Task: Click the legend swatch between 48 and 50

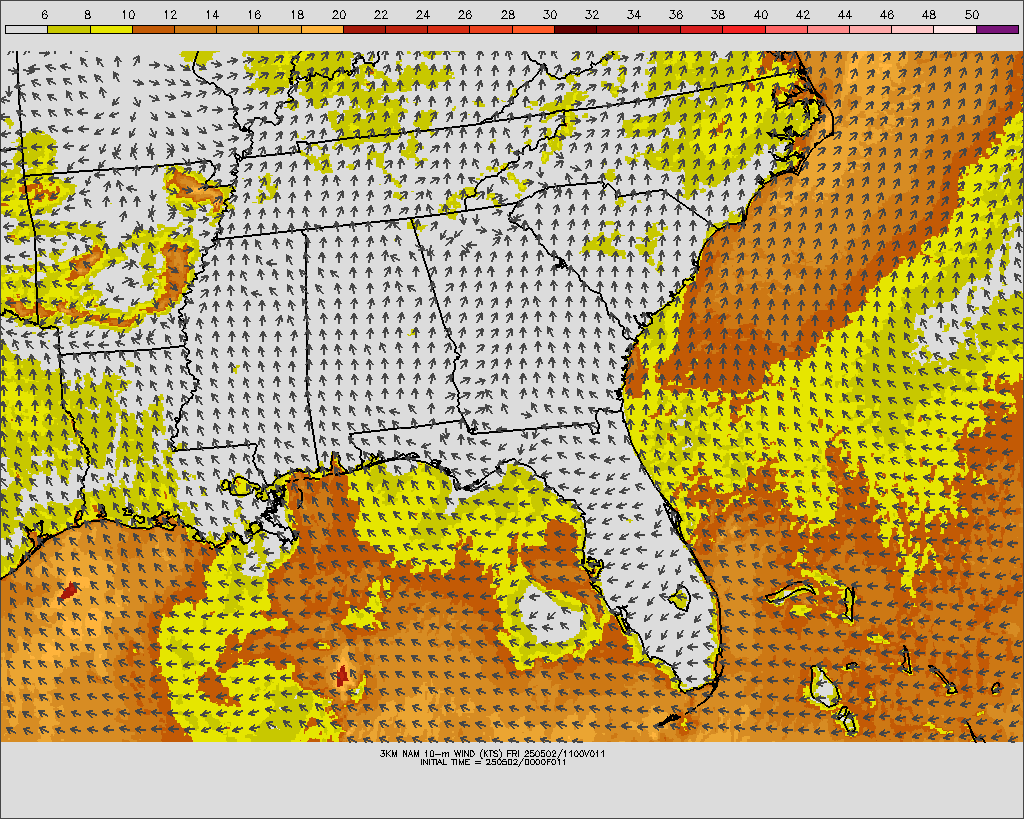Action: click(955, 29)
